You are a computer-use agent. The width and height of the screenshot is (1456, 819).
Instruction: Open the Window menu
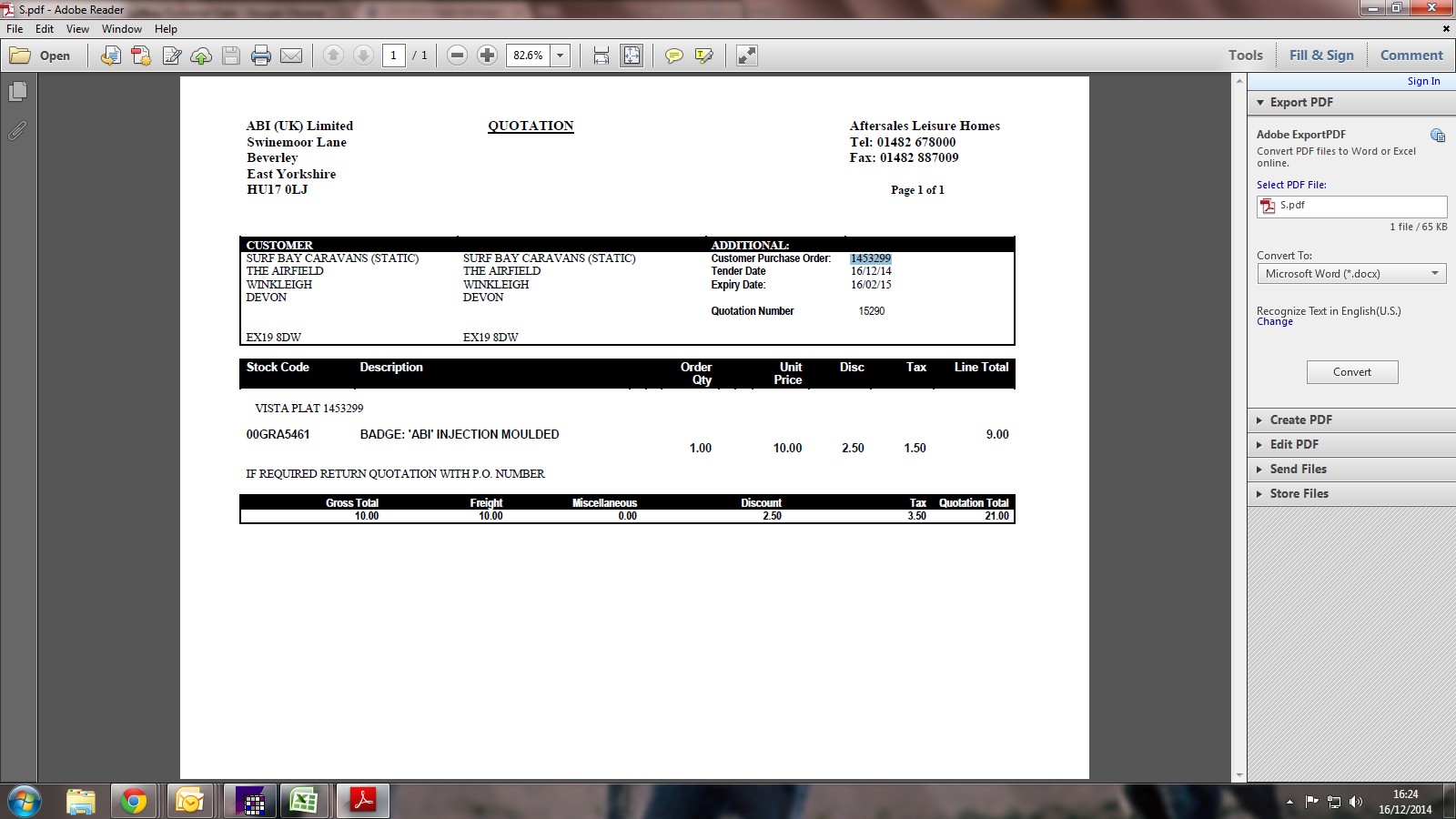click(122, 29)
